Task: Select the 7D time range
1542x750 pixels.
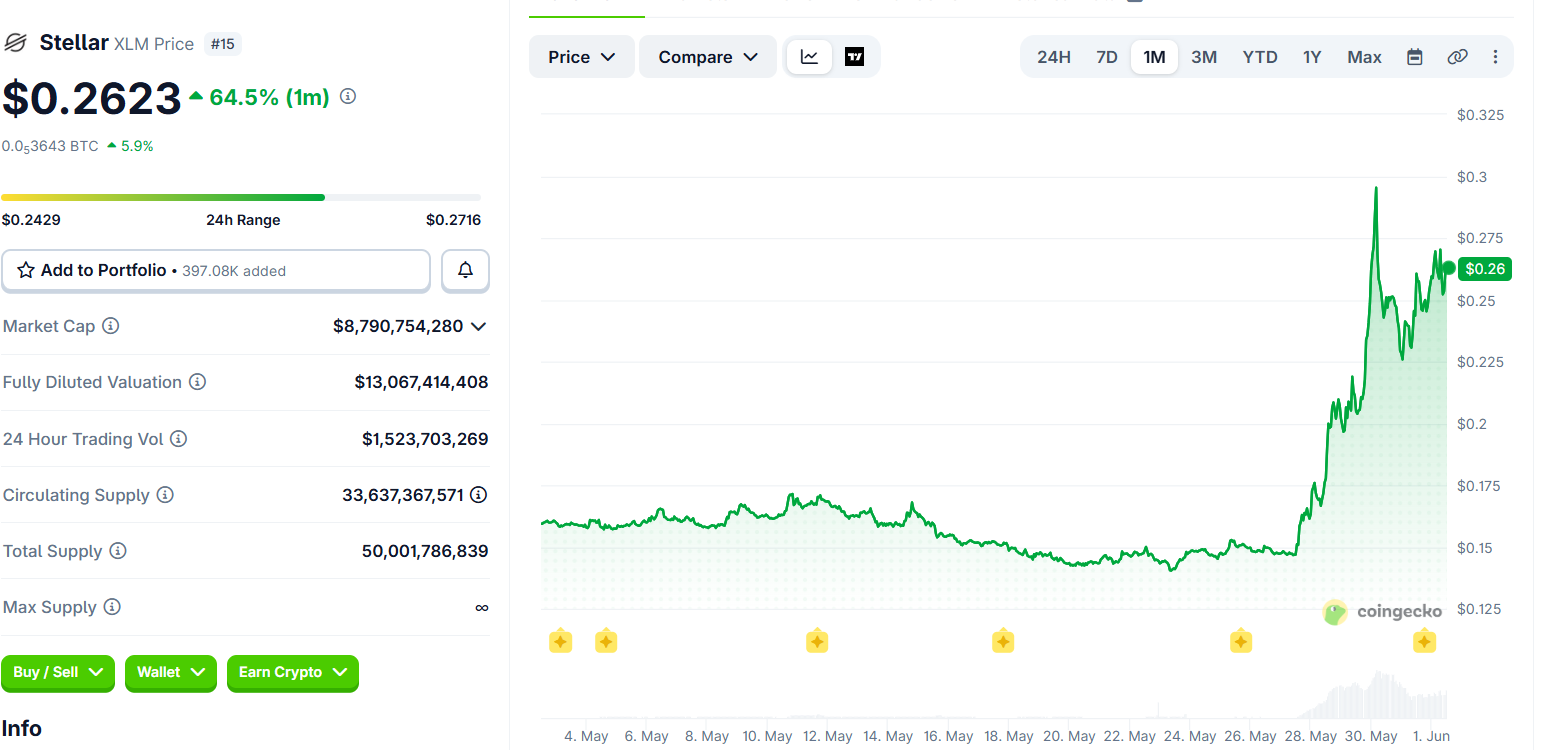Action: click(x=1107, y=57)
